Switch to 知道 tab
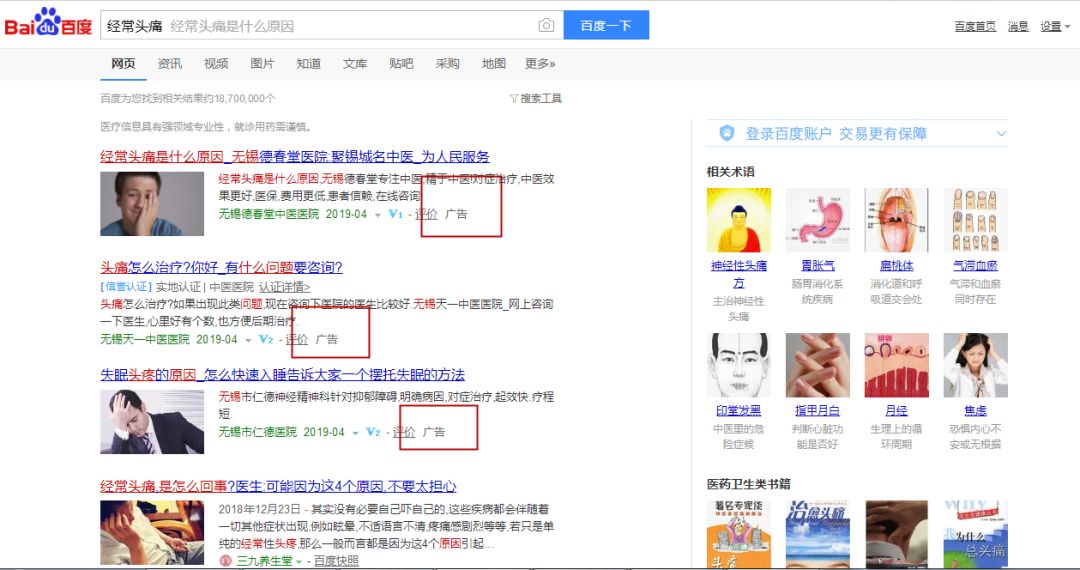This screenshot has width=1080, height=570. 308,63
